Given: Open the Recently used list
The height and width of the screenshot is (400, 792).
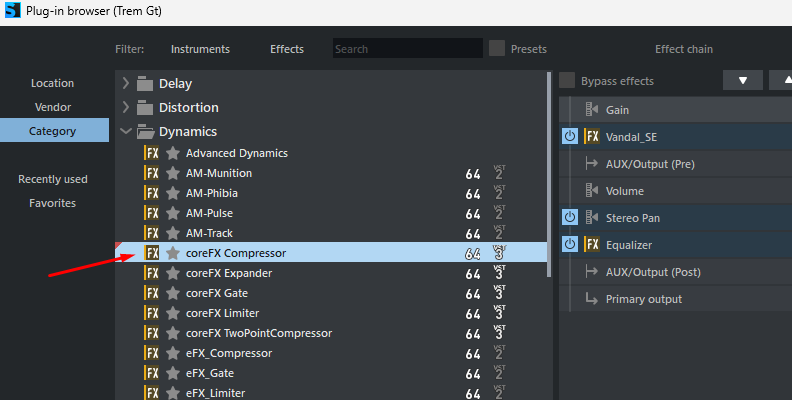Looking at the screenshot, I should 53,179.
